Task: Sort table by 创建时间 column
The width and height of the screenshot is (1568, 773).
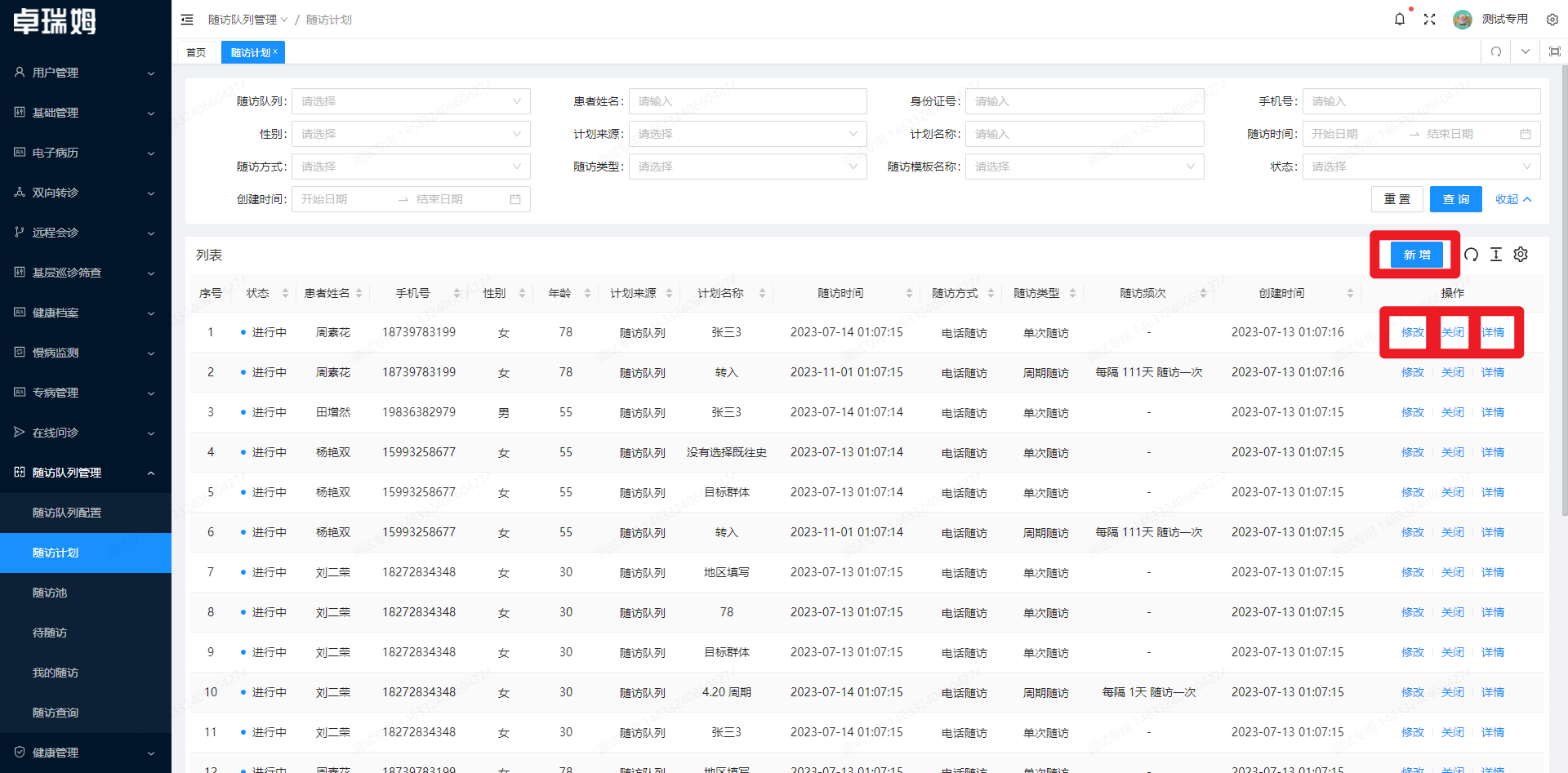Action: click(x=1350, y=293)
